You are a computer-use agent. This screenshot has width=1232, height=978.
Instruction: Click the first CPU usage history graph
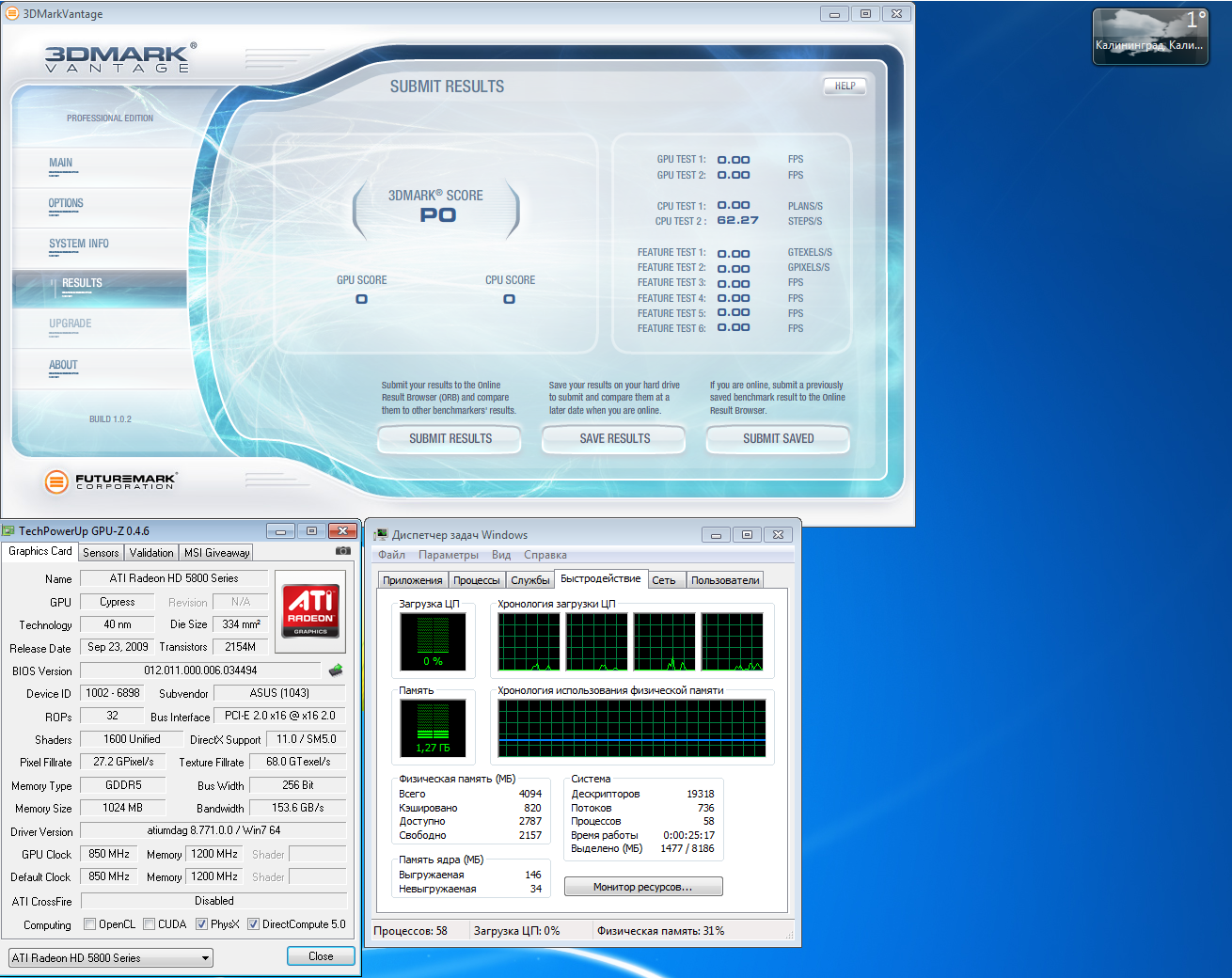pos(529,641)
